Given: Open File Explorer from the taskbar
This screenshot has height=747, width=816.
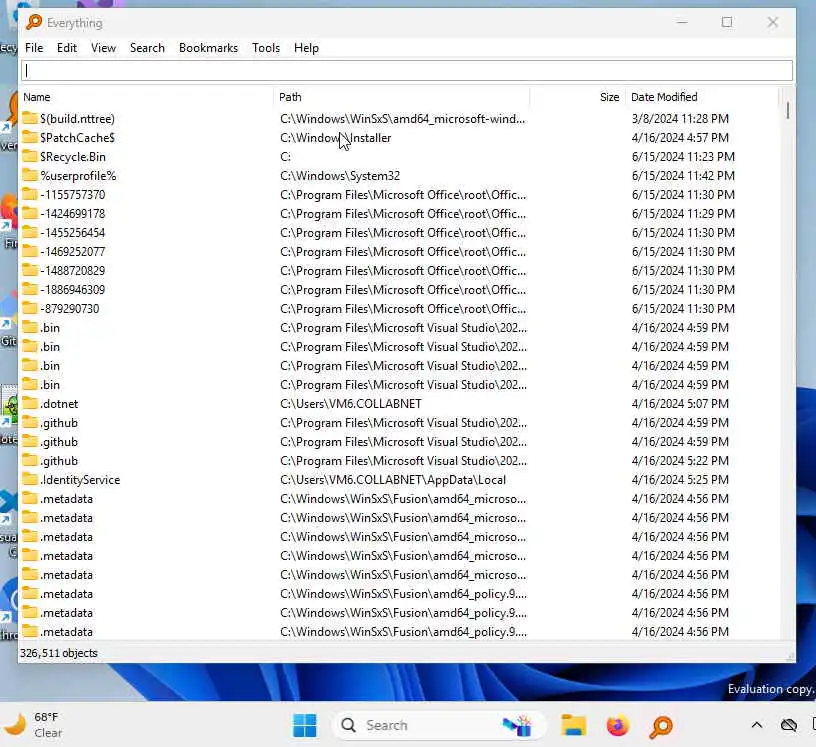Looking at the screenshot, I should (573, 725).
